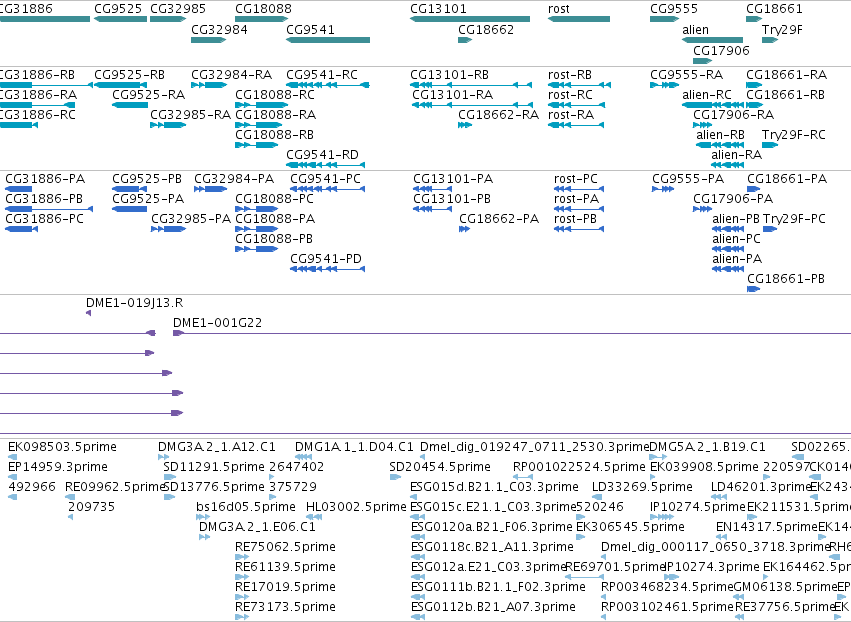
Task: Click the DME1-001G22 BAC label
Action: (x=218, y=323)
